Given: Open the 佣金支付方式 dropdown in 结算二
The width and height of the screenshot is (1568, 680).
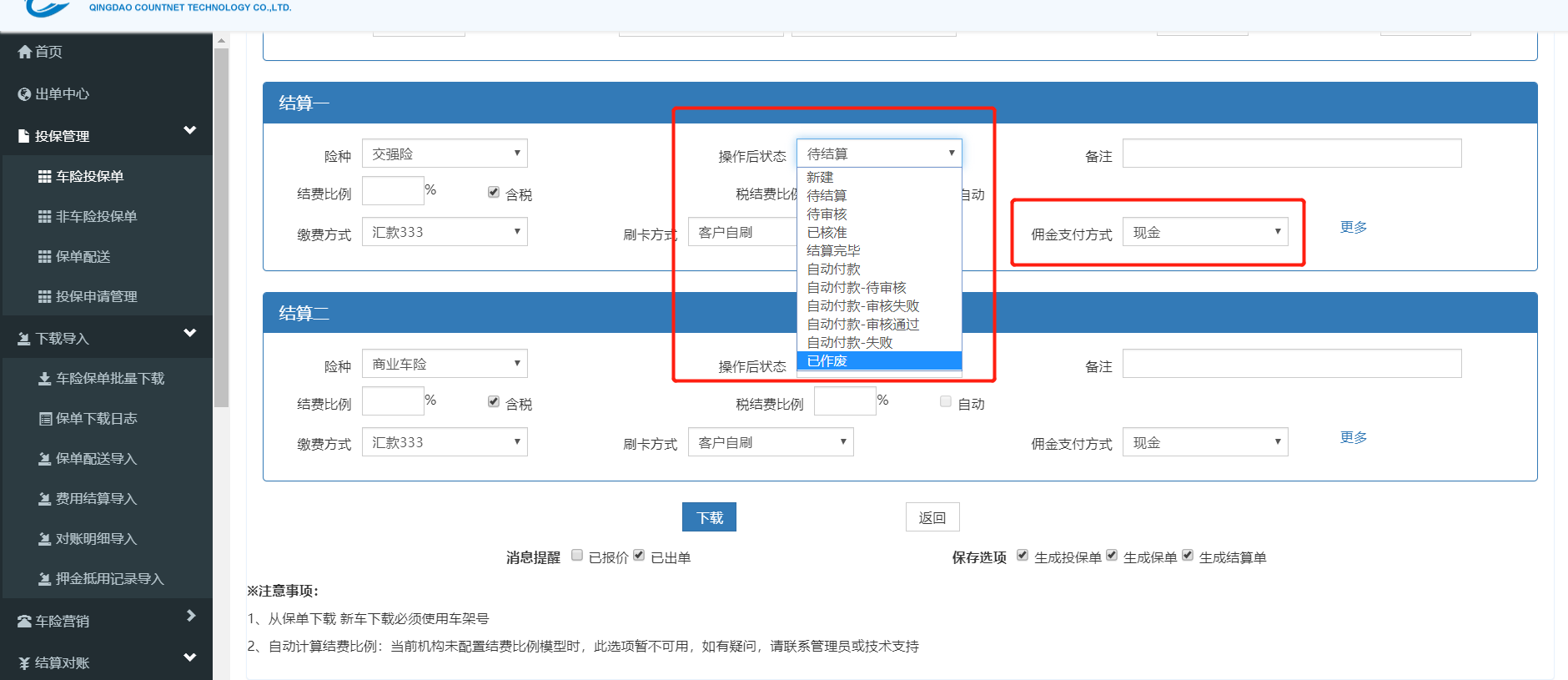Looking at the screenshot, I should pos(1205,442).
